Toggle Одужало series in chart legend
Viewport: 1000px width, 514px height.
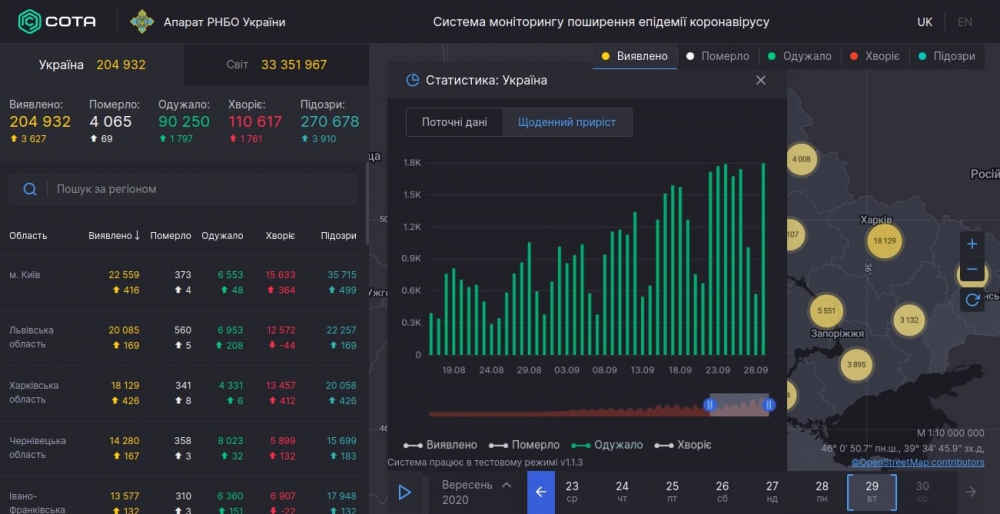click(x=608, y=445)
